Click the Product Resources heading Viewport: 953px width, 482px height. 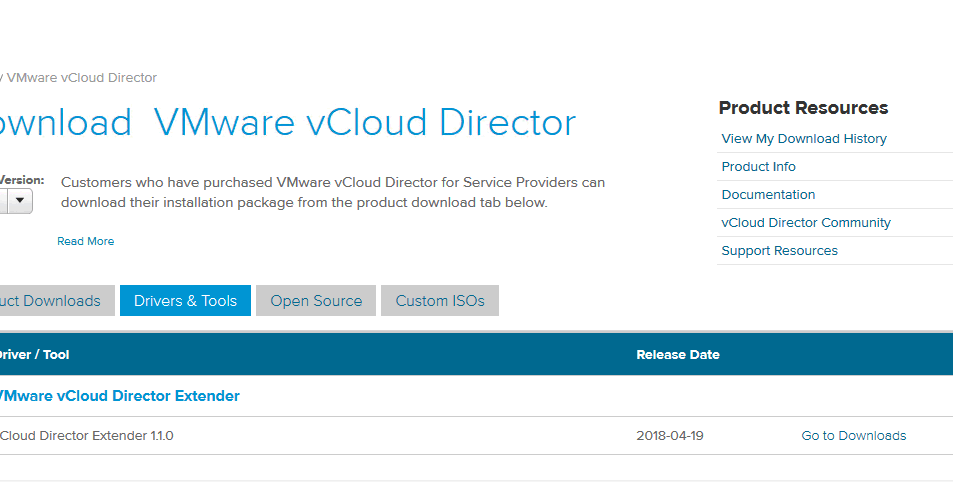click(803, 108)
